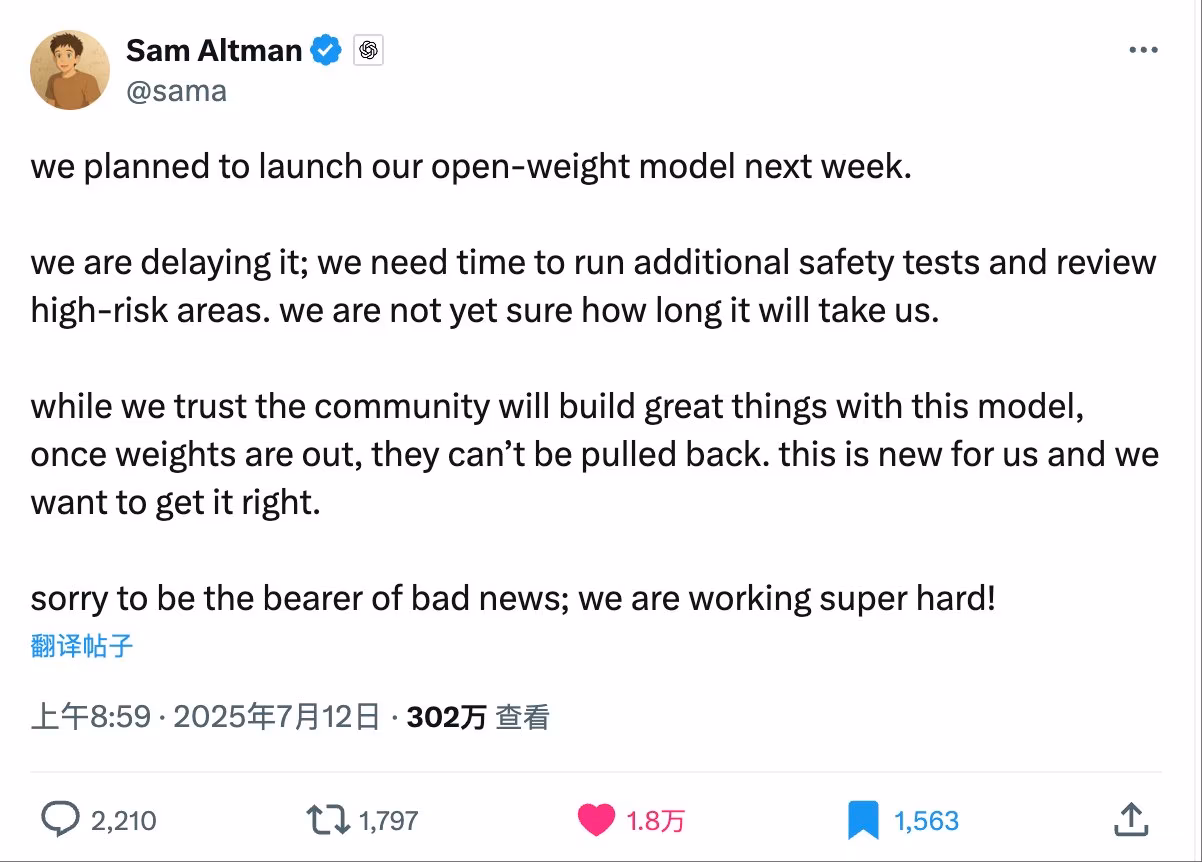
Task: Open Sam Altman's profile avatar
Action: pyautogui.click(x=69, y=69)
